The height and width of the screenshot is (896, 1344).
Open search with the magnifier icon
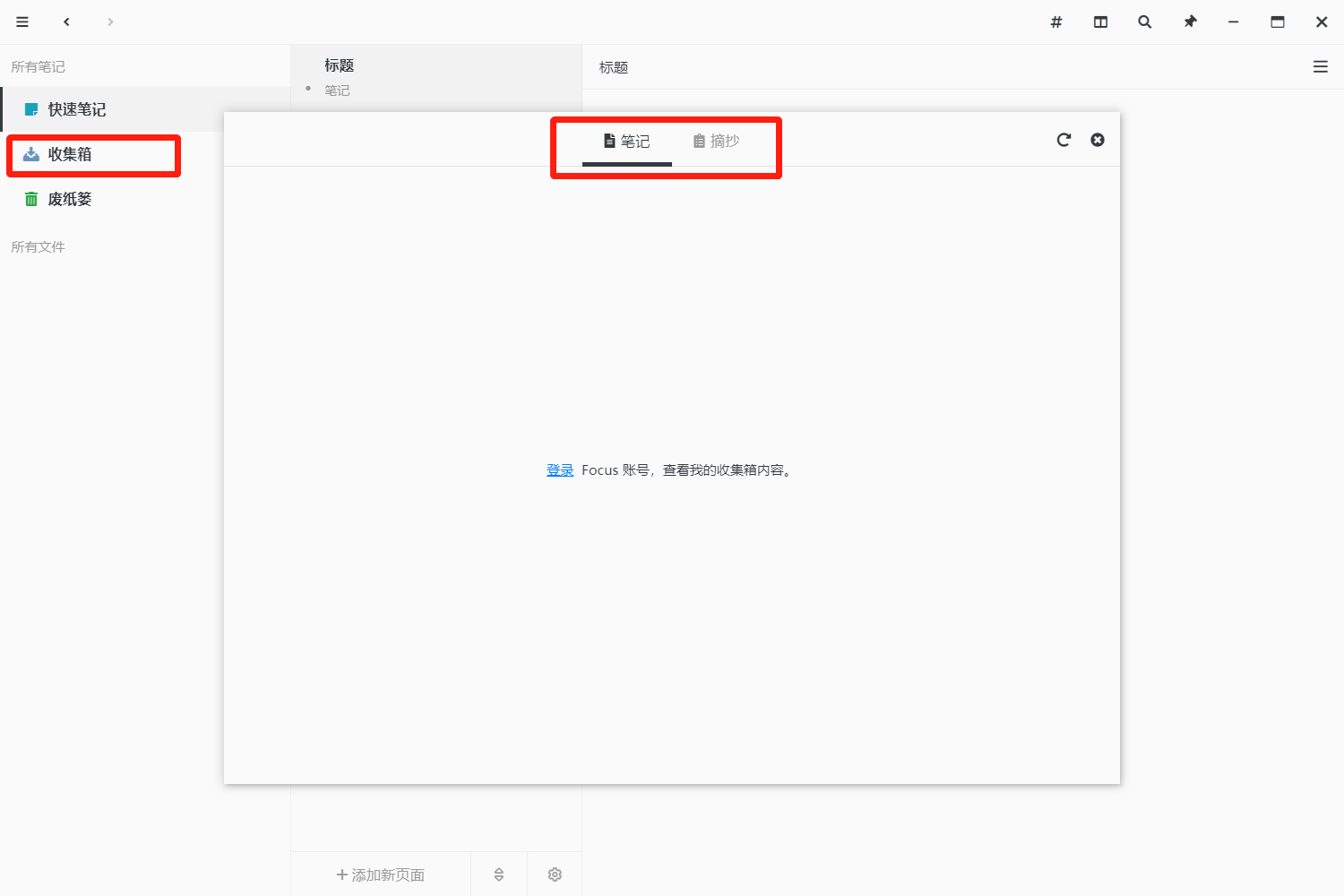[x=1145, y=22]
